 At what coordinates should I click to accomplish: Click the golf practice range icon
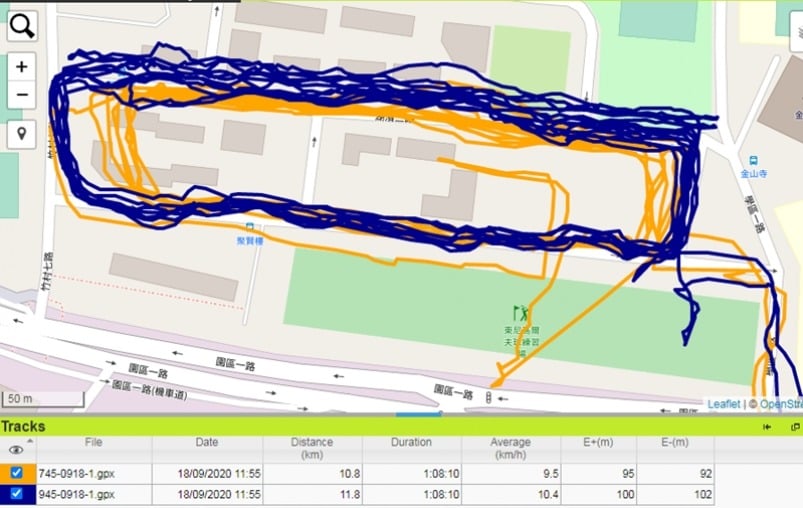pos(520,313)
